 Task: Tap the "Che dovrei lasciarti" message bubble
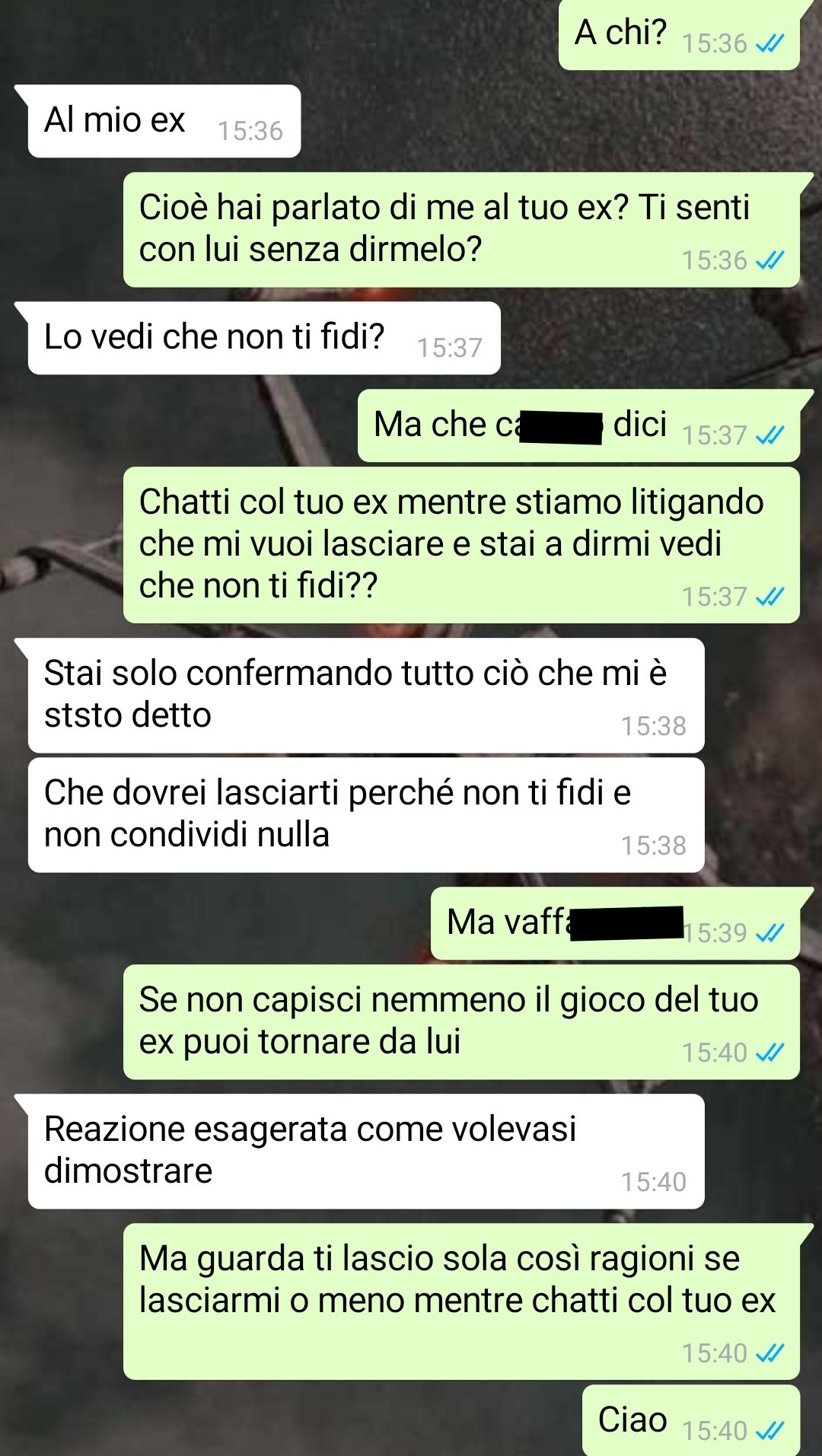(366, 814)
